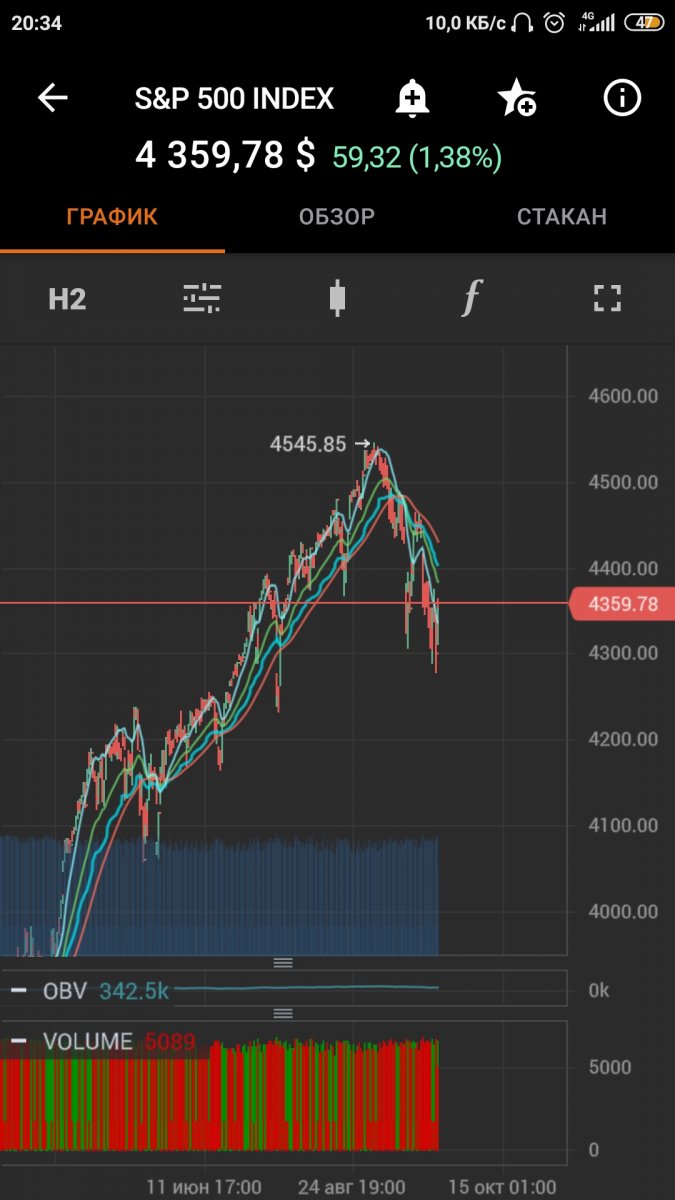675x1200 pixels.
Task: Switch to the ОБЗОР tab
Action: [337, 217]
